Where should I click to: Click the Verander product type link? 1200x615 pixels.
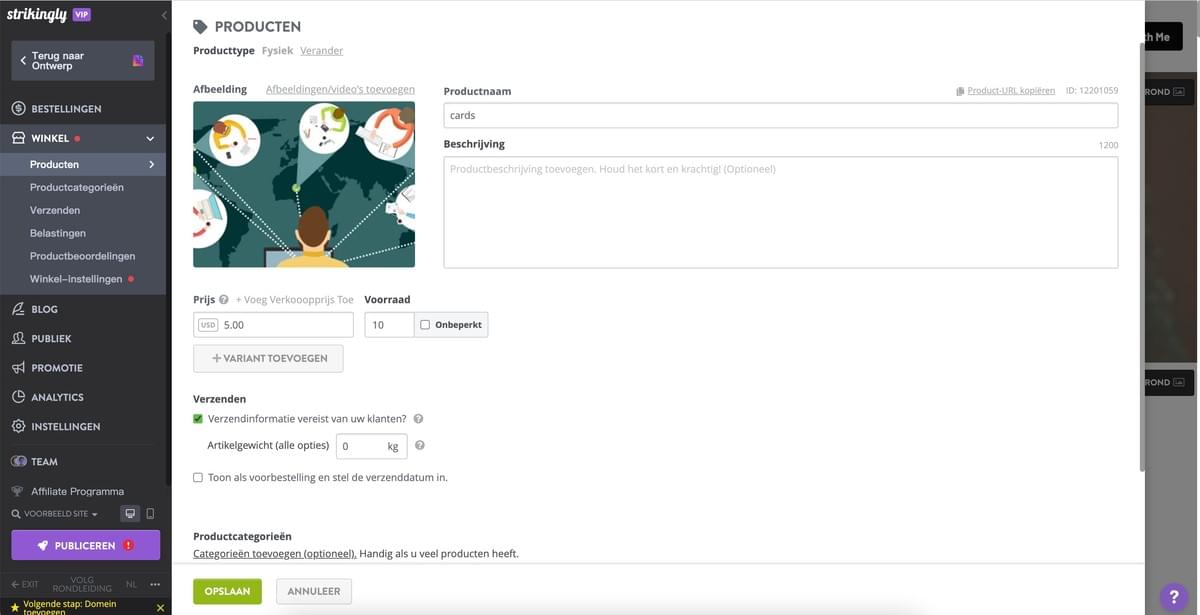coord(321,51)
